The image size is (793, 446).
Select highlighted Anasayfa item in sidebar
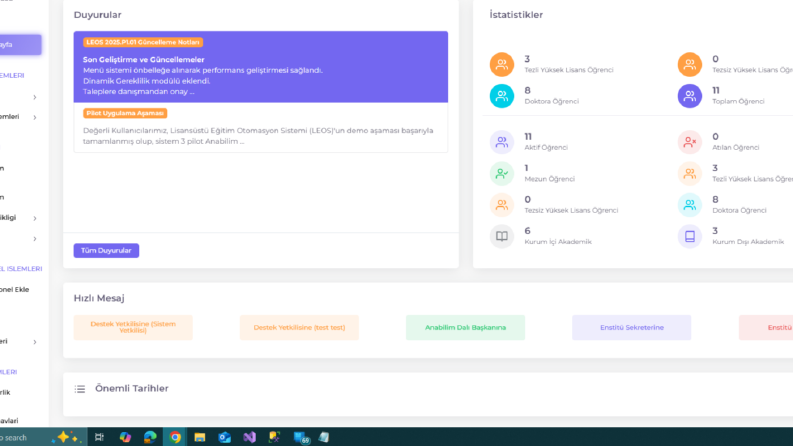[x=20, y=44]
